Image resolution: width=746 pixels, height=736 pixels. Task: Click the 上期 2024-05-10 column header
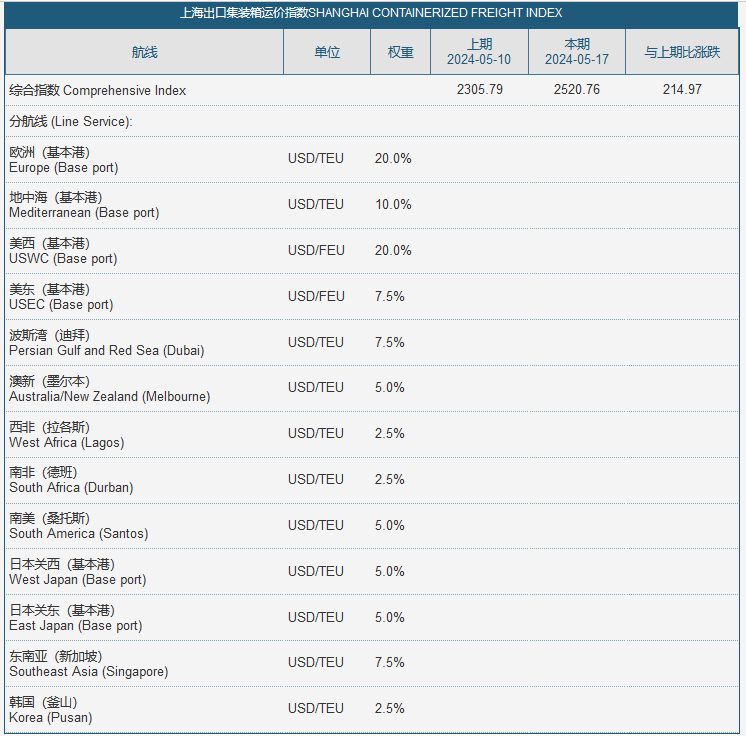(x=479, y=52)
